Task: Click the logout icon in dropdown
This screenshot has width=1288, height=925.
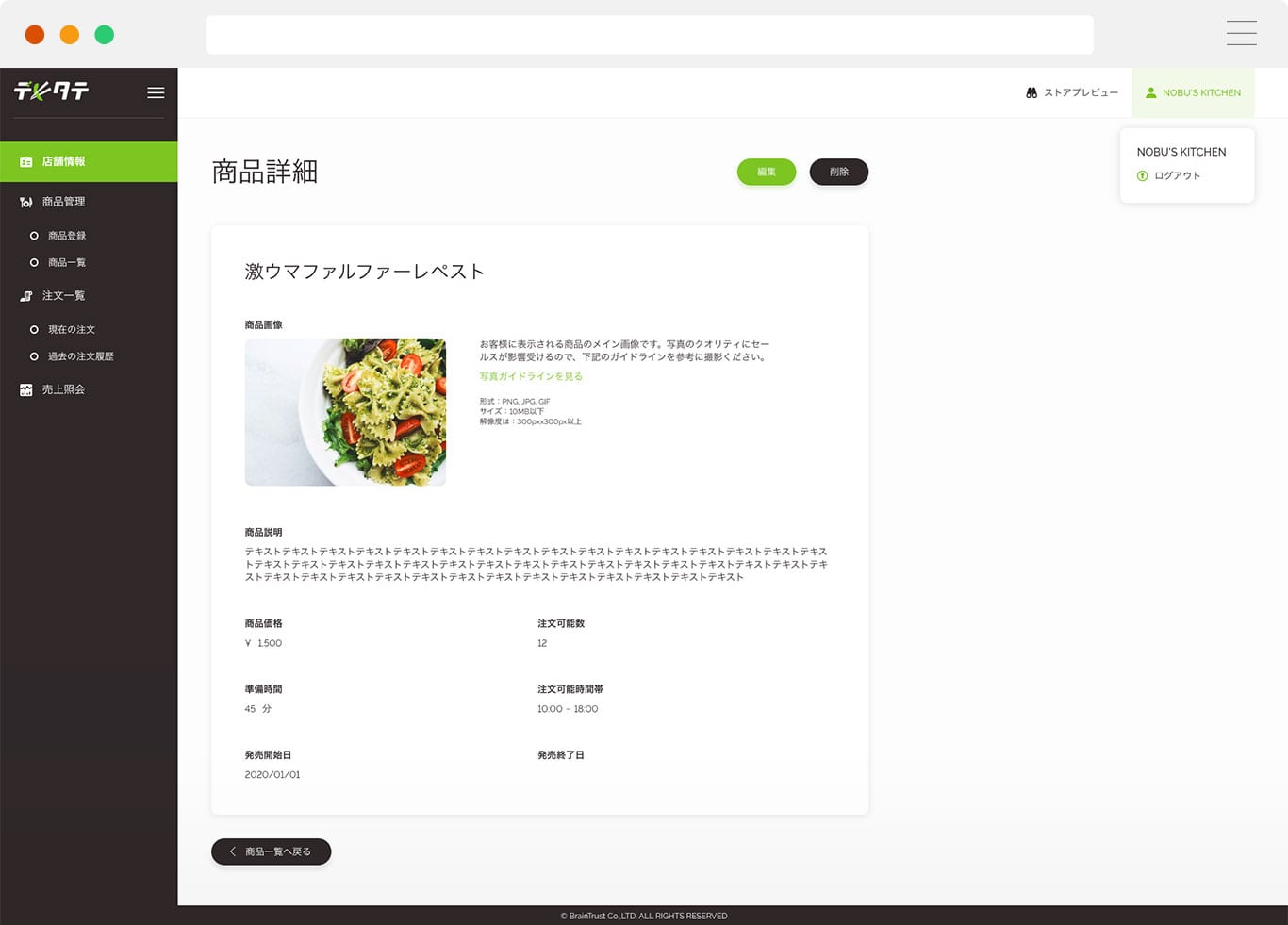Action: [1143, 176]
